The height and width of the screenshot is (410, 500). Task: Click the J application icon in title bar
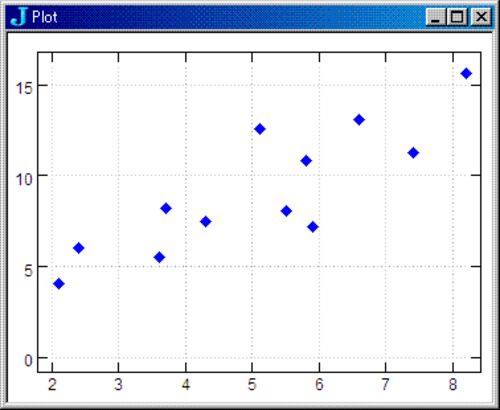click(18, 17)
